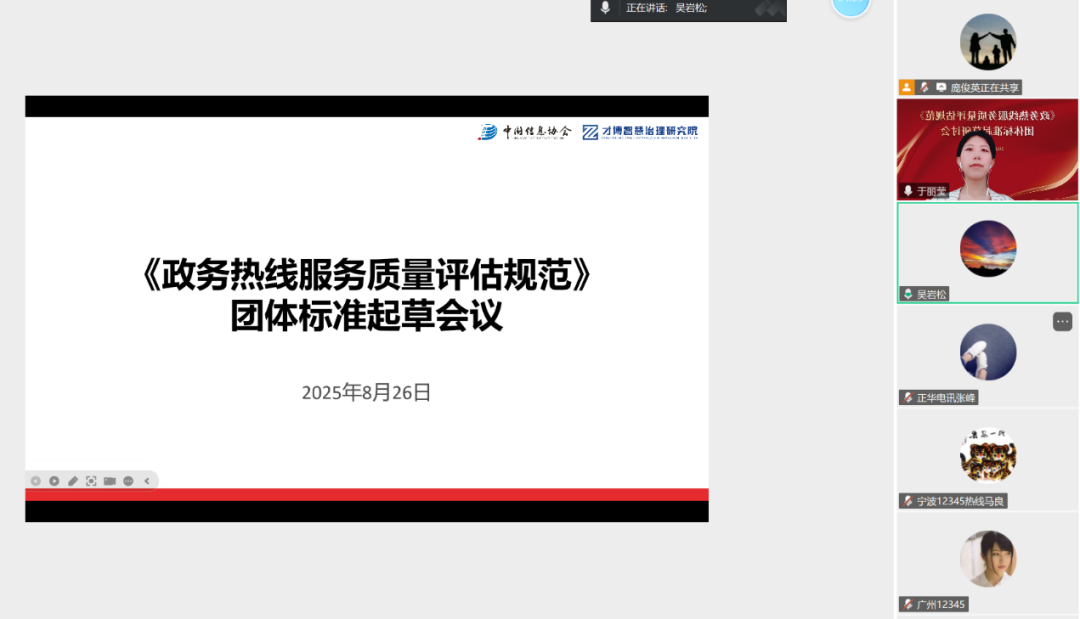Select avatar of 正华电讯张峰
The width and height of the screenshot is (1080, 619).
(988, 352)
